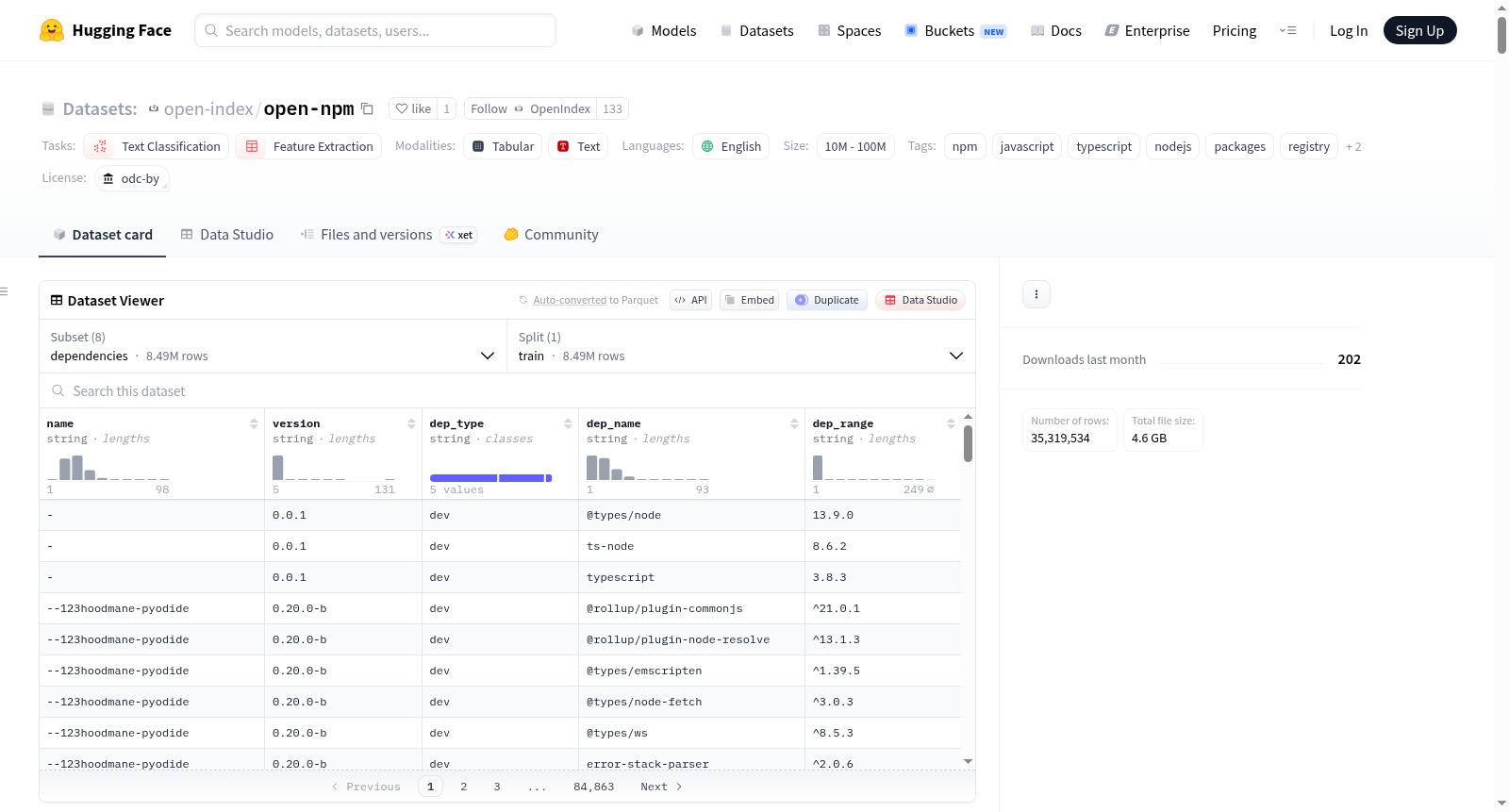1509x812 pixels.
Task: Click the dep_type classes distribution bar
Action: [490, 478]
